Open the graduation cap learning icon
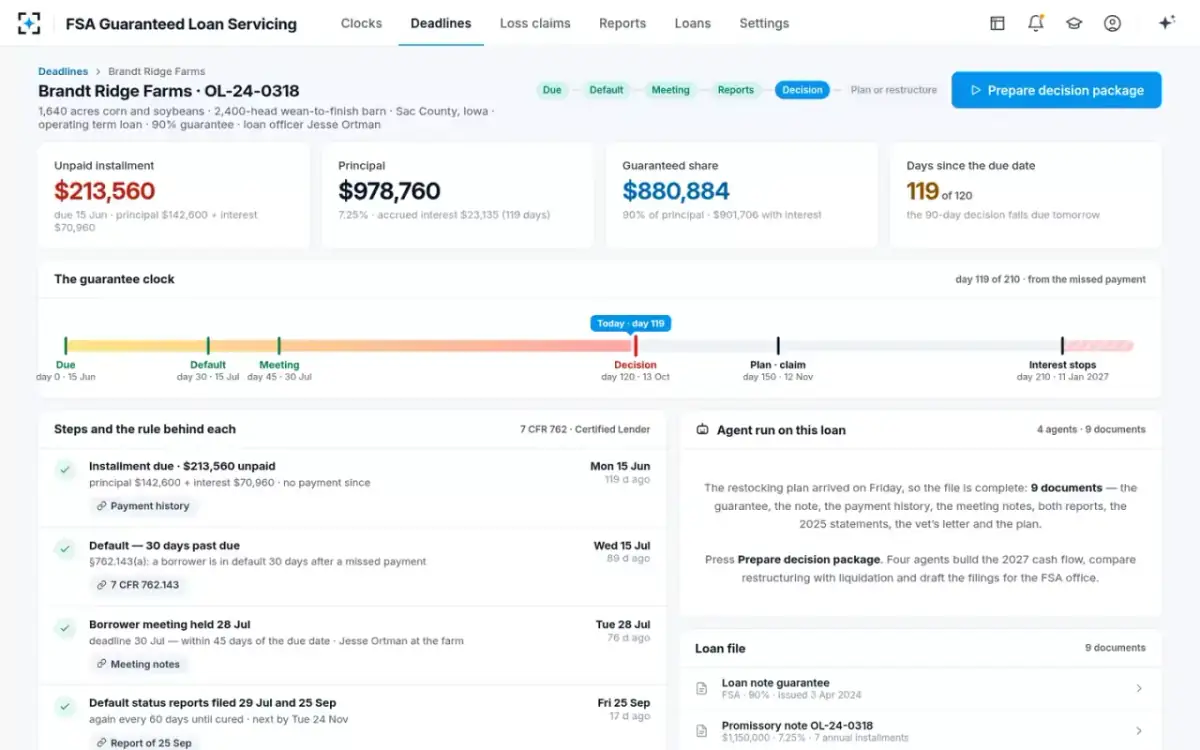1200x750 pixels. 1074,23
